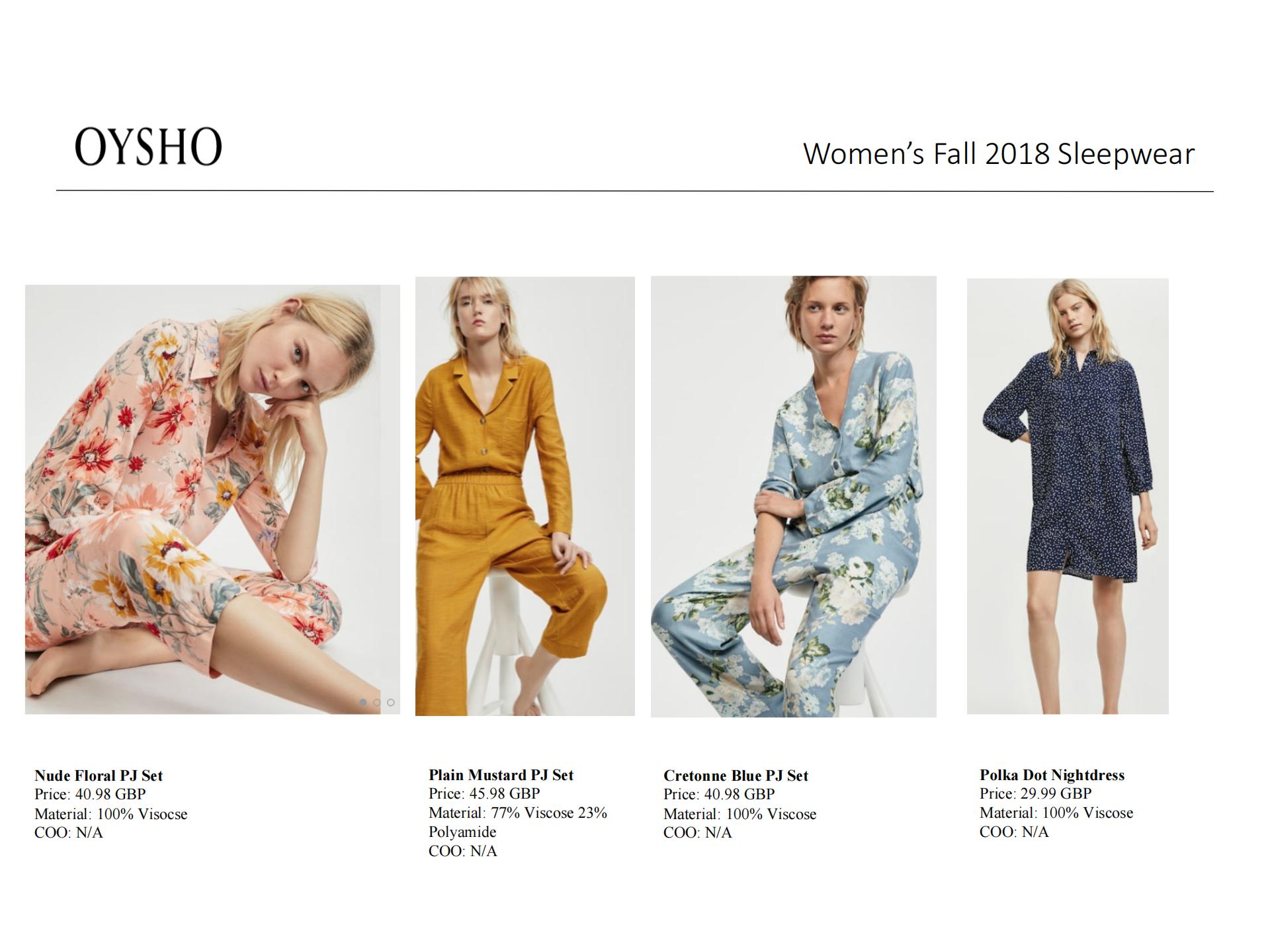Image resolution: width=1270 pixels, height=952 pixels.
Task: Open the Nude Floral PJ Set photo
Action: coord(212,499)
